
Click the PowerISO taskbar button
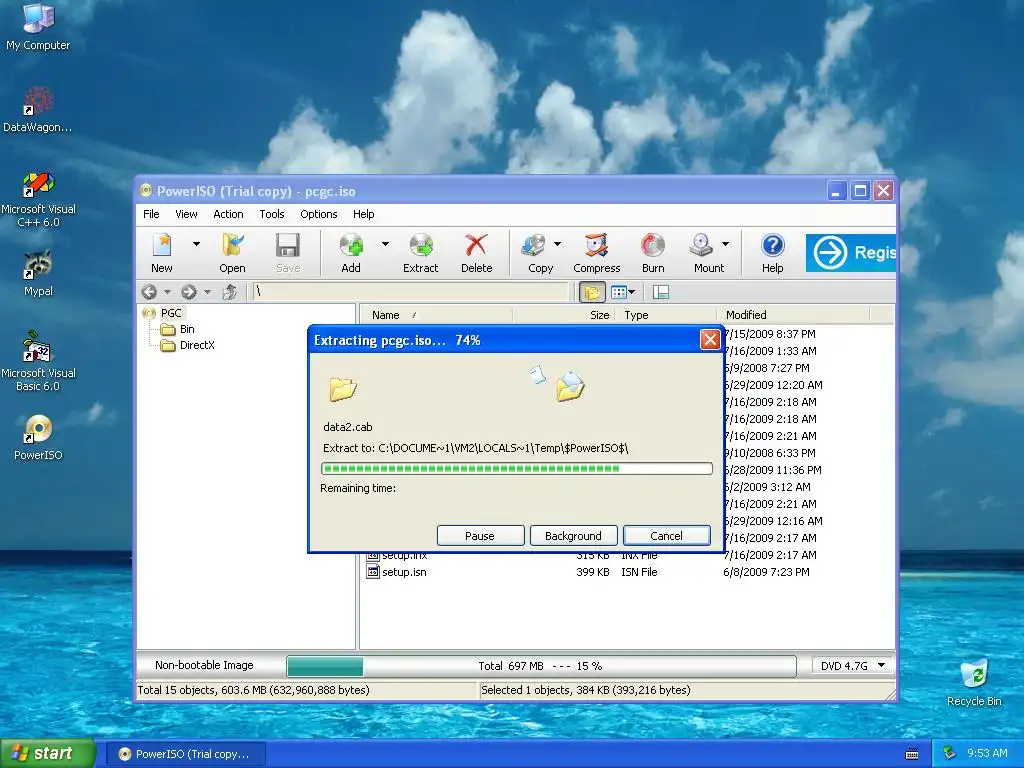(x=185, y=754)
